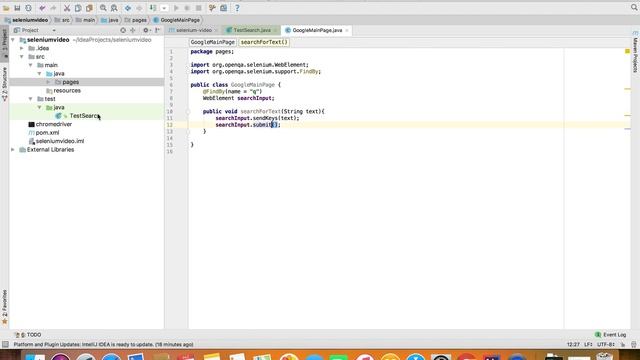Click the yellow inspection indicator square
This screenshot has width=640, height=360.
click(627, 51)
